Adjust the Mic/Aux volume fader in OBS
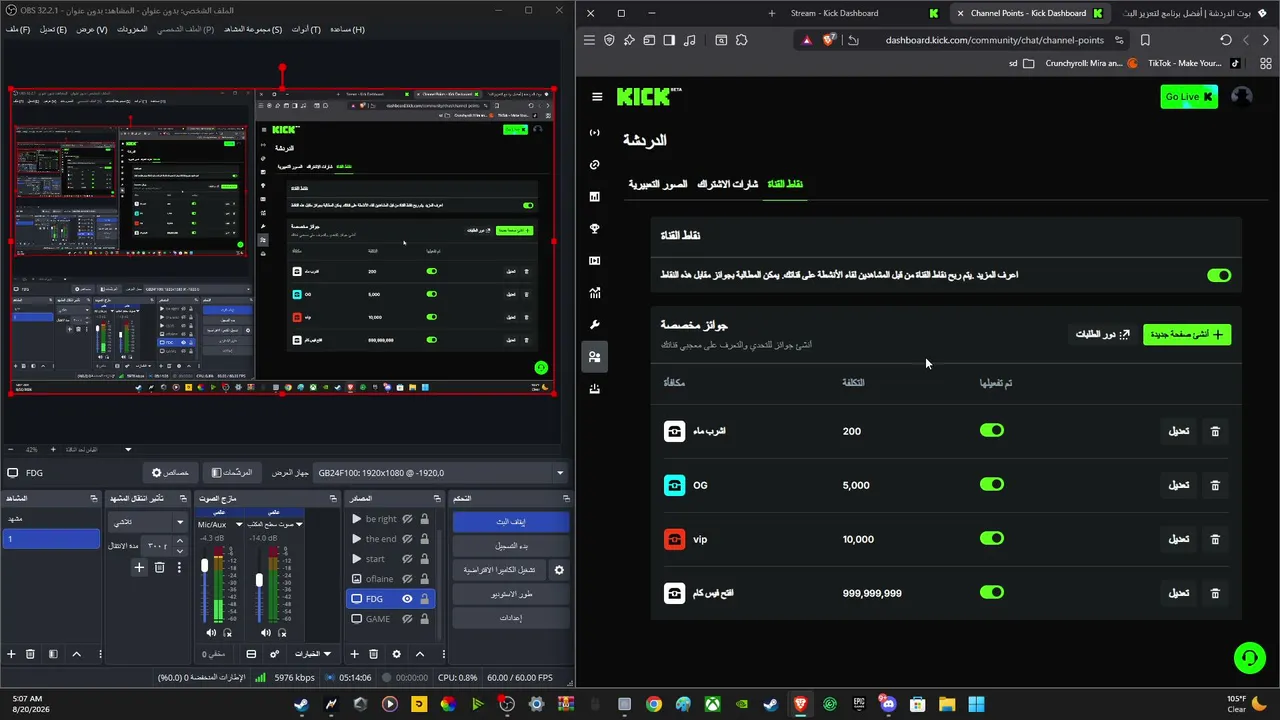Viewport: 1280px width, 720px height. point(205,566)
